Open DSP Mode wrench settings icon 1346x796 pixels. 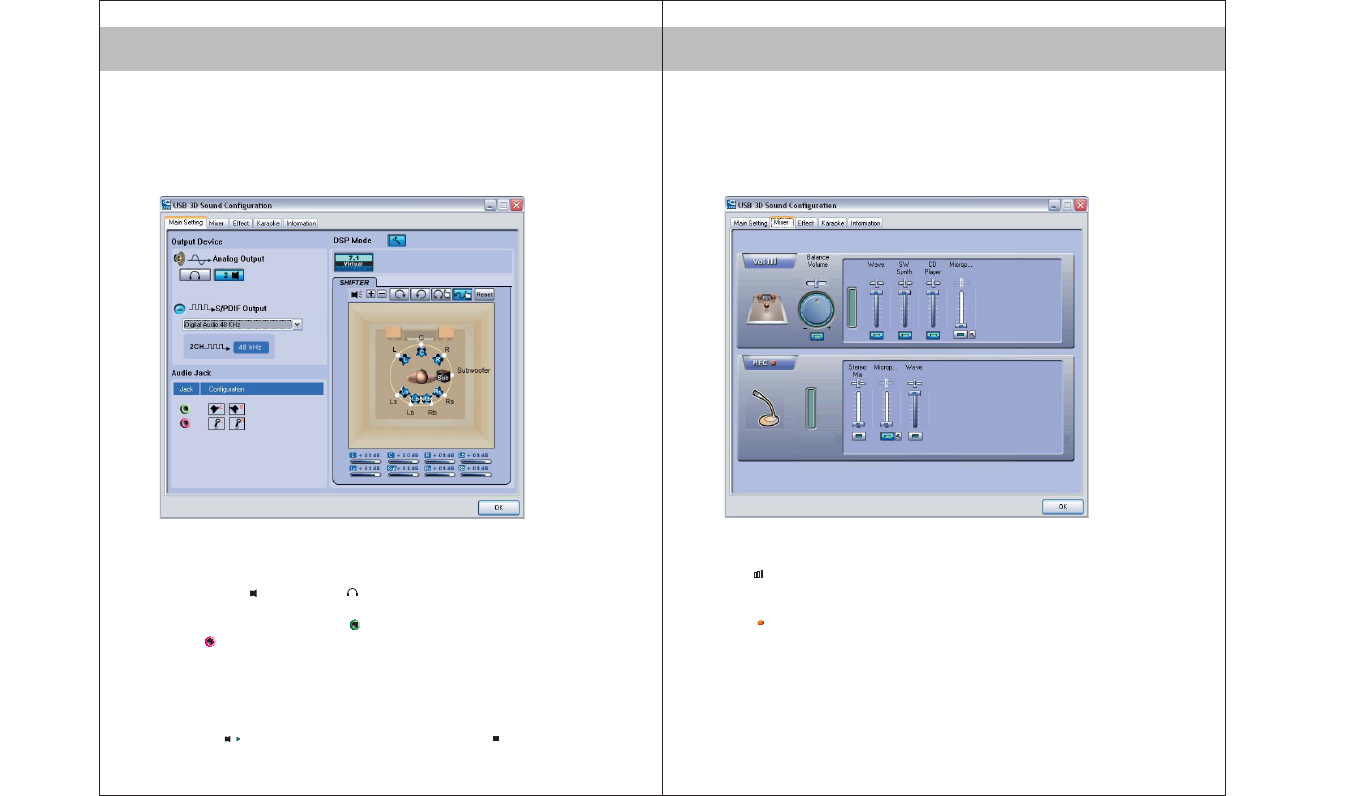[397, 240]
